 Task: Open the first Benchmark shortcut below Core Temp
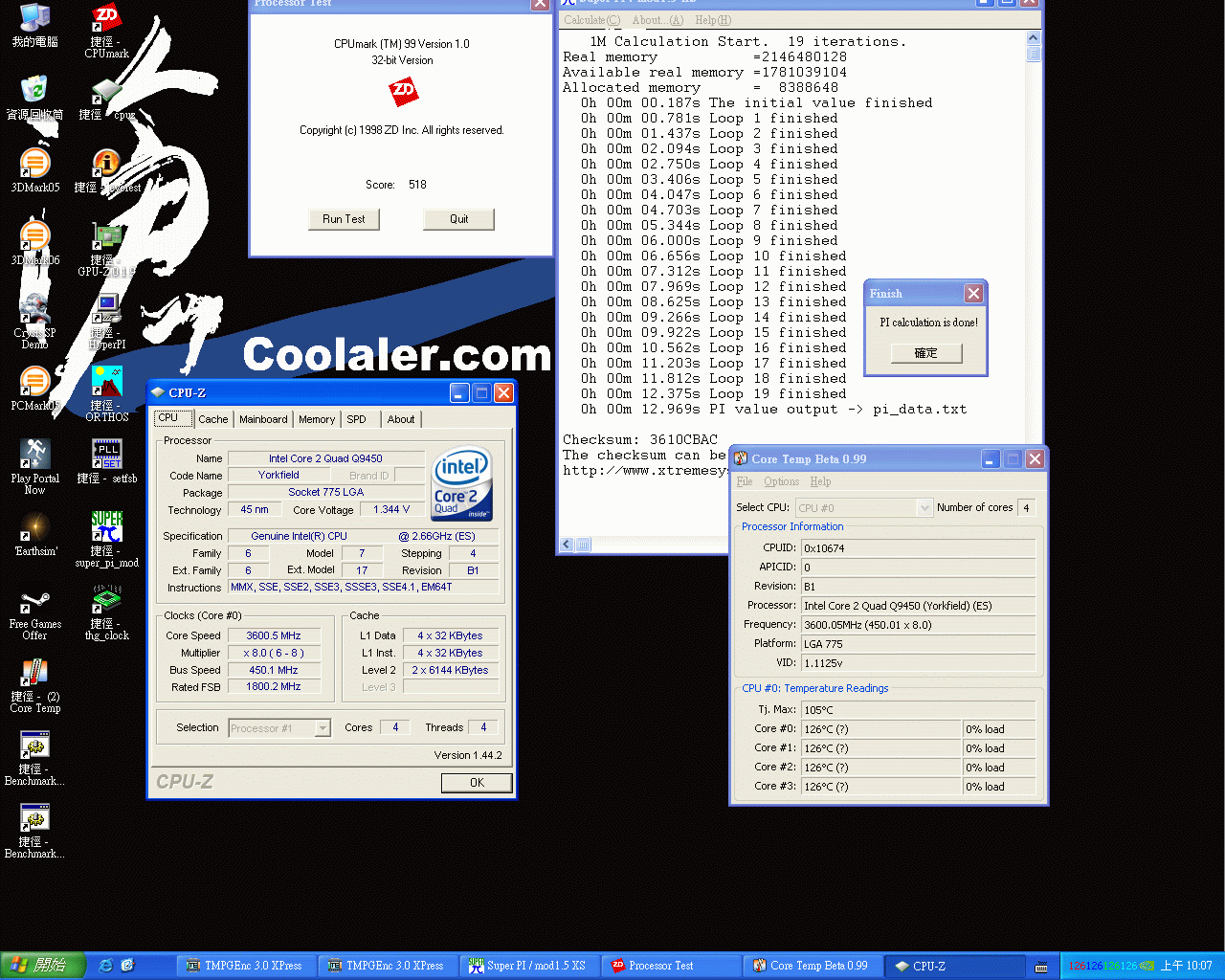pos(35,757)
